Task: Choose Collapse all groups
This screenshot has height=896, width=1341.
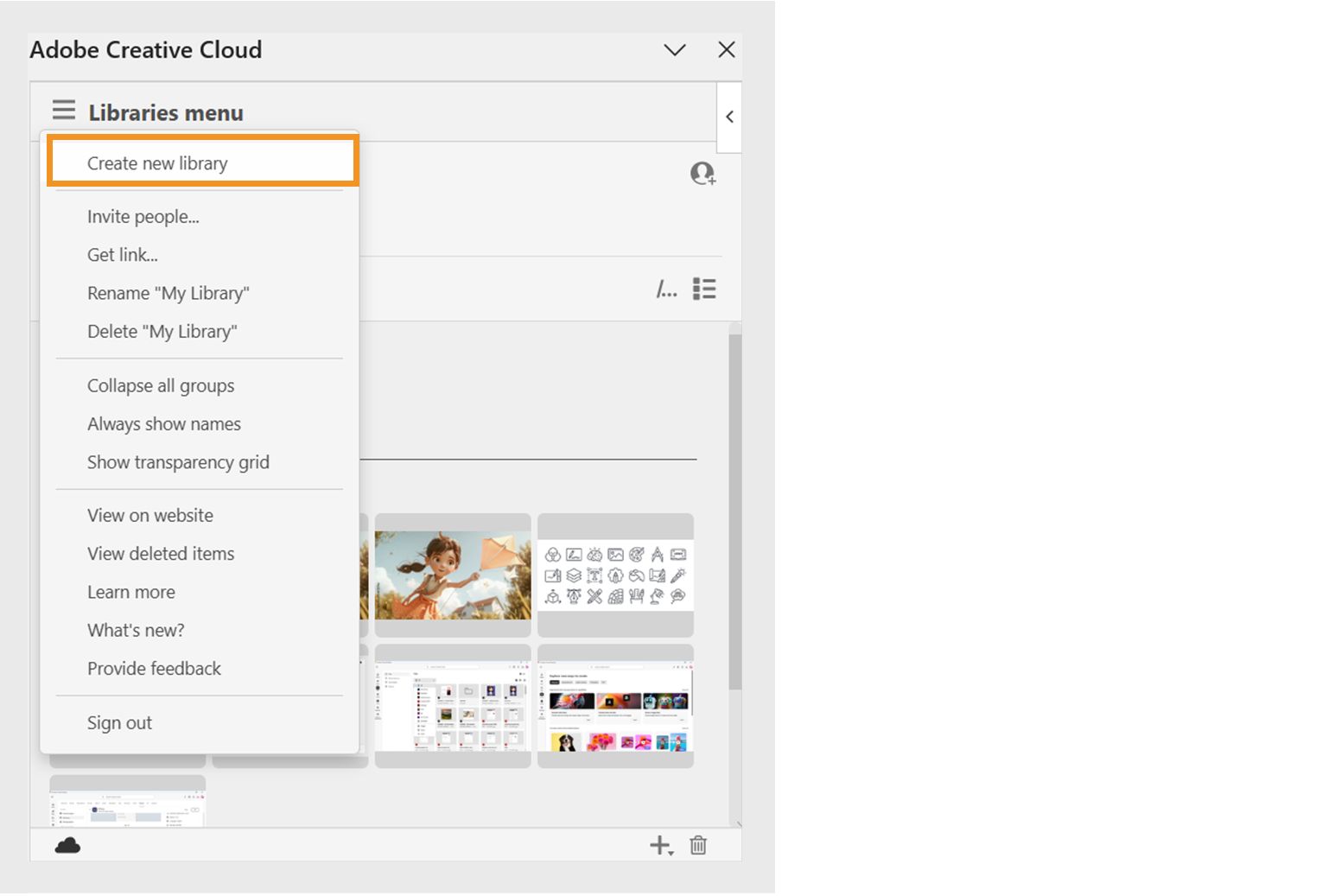Action: pos(200,385)
